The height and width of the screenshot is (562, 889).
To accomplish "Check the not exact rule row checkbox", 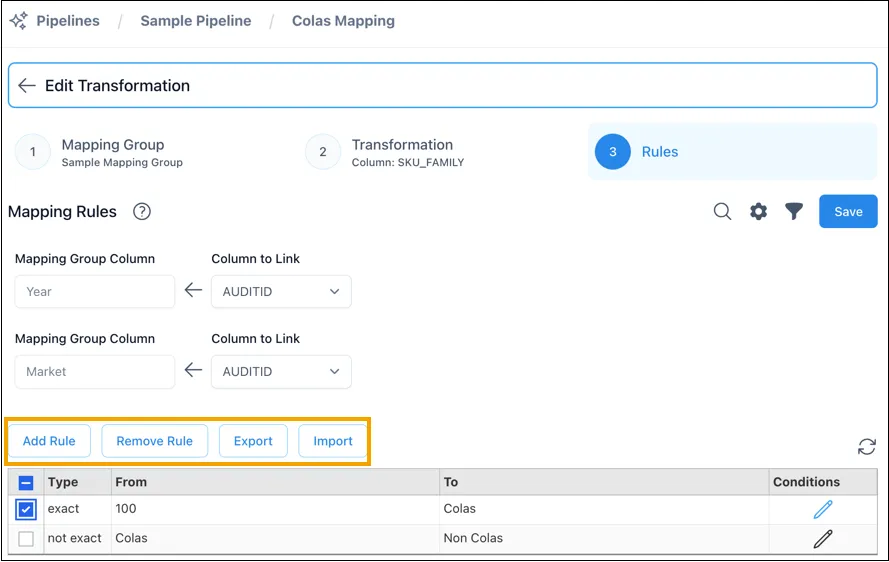I will tap(26, 538).
